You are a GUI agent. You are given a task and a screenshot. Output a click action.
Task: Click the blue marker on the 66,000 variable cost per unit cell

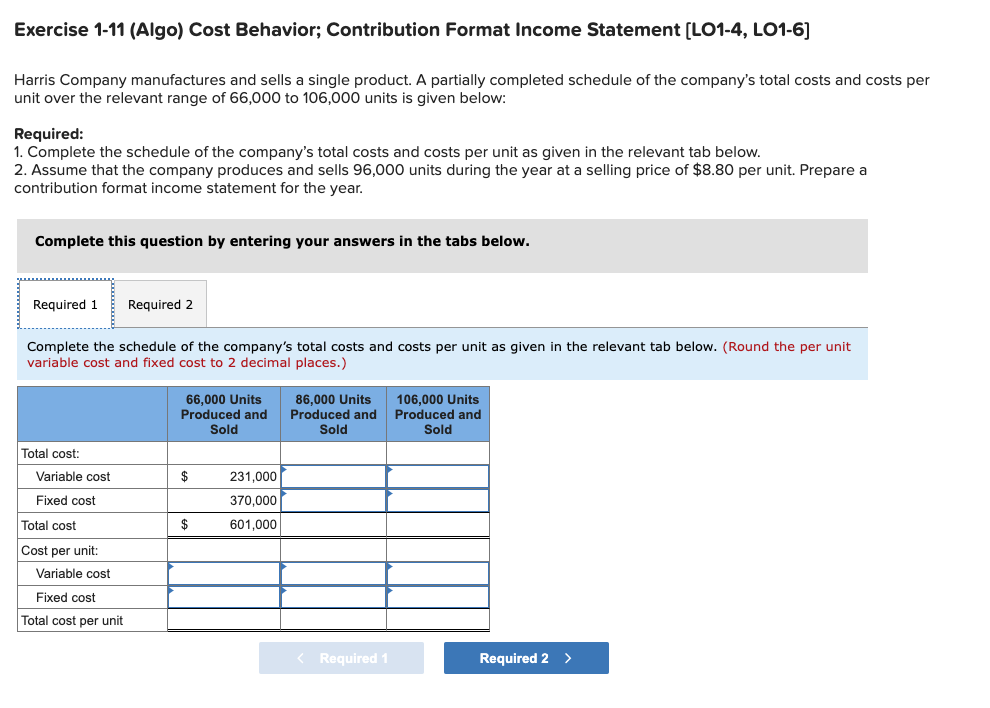coord(170,566)
